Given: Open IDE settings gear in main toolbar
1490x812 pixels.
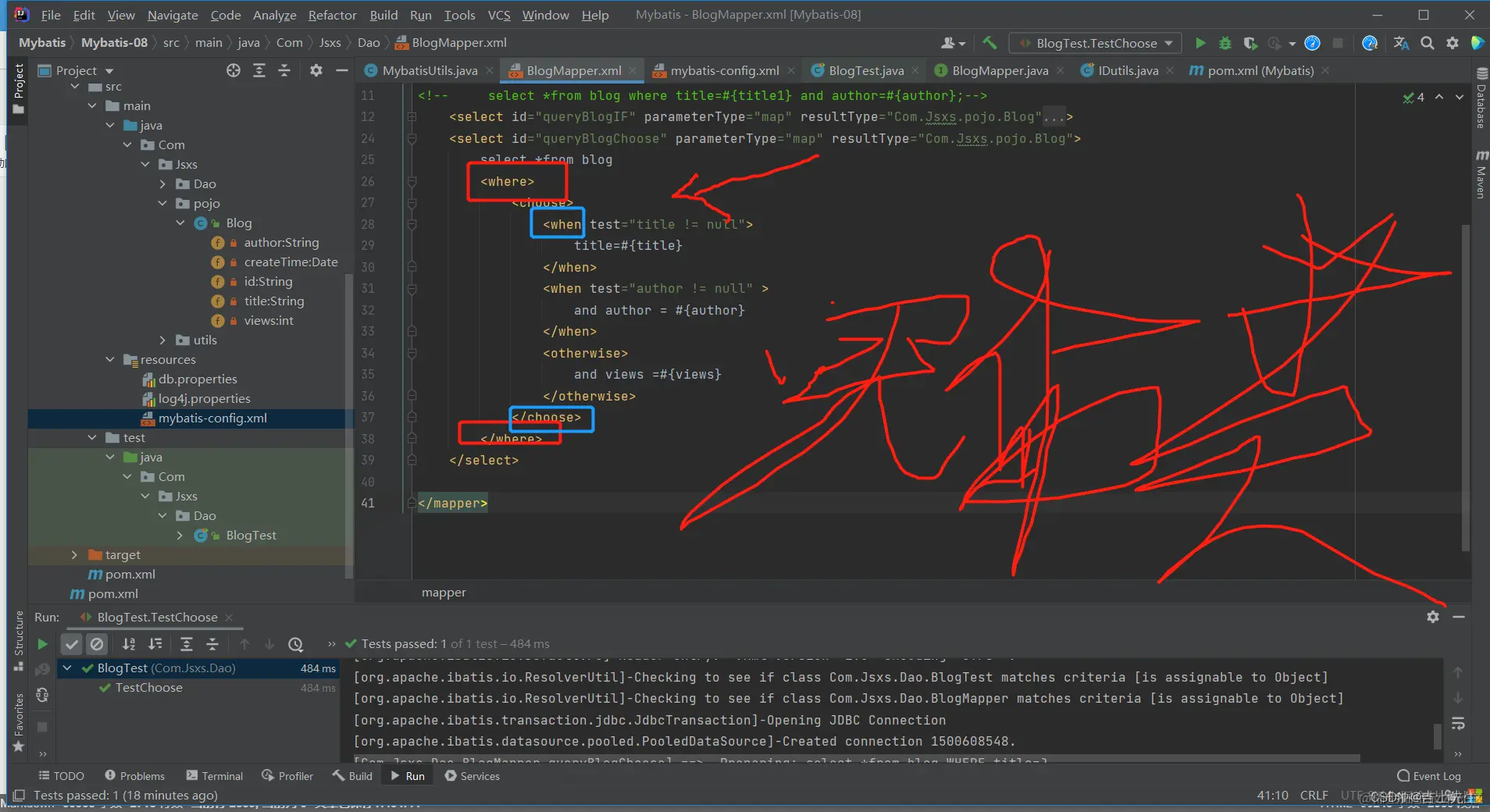Looking at the screenshot, I should pos(1452,43).
